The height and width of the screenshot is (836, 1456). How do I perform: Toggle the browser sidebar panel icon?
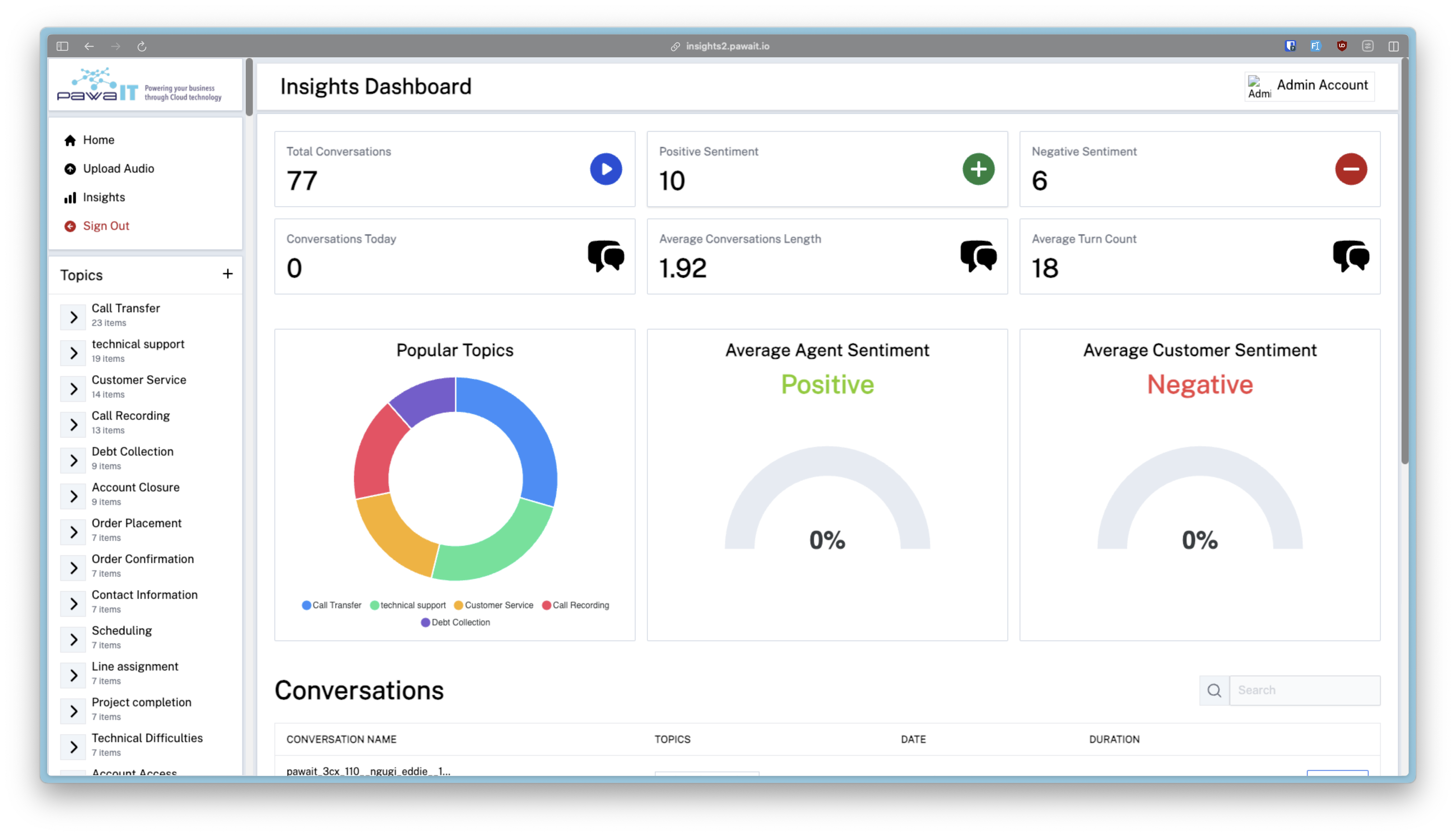pos(63,47)
